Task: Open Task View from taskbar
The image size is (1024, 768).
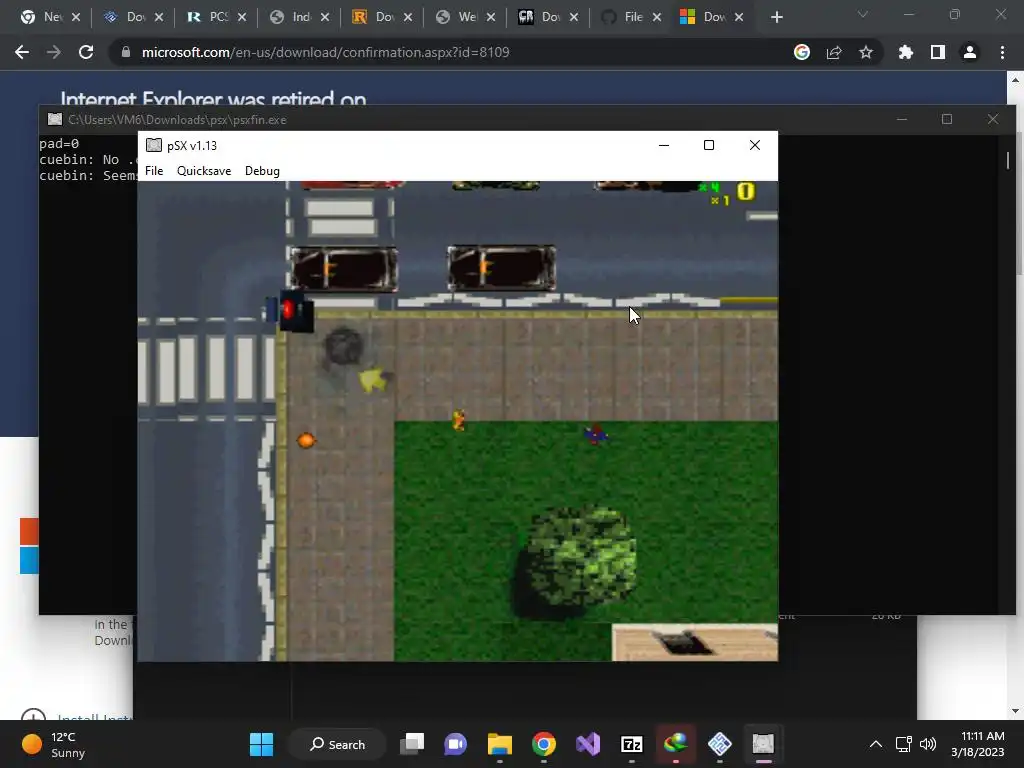Action: pyautogui.click(x=412, y=744)
